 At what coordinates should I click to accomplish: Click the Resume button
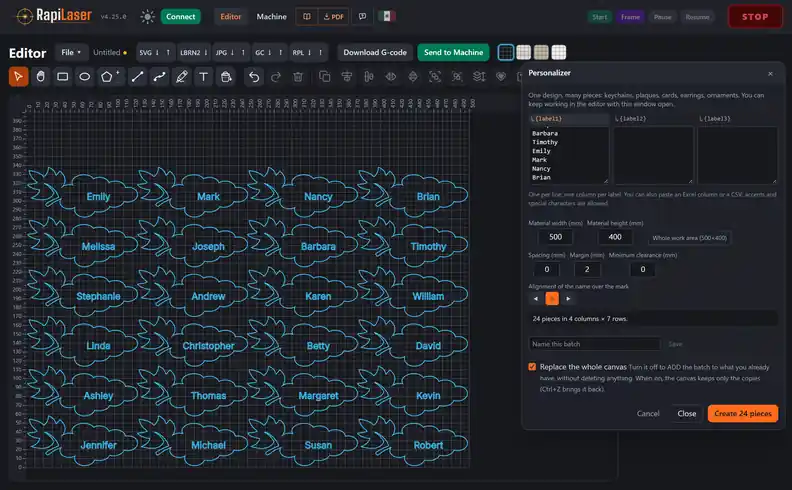coord(697,17)
